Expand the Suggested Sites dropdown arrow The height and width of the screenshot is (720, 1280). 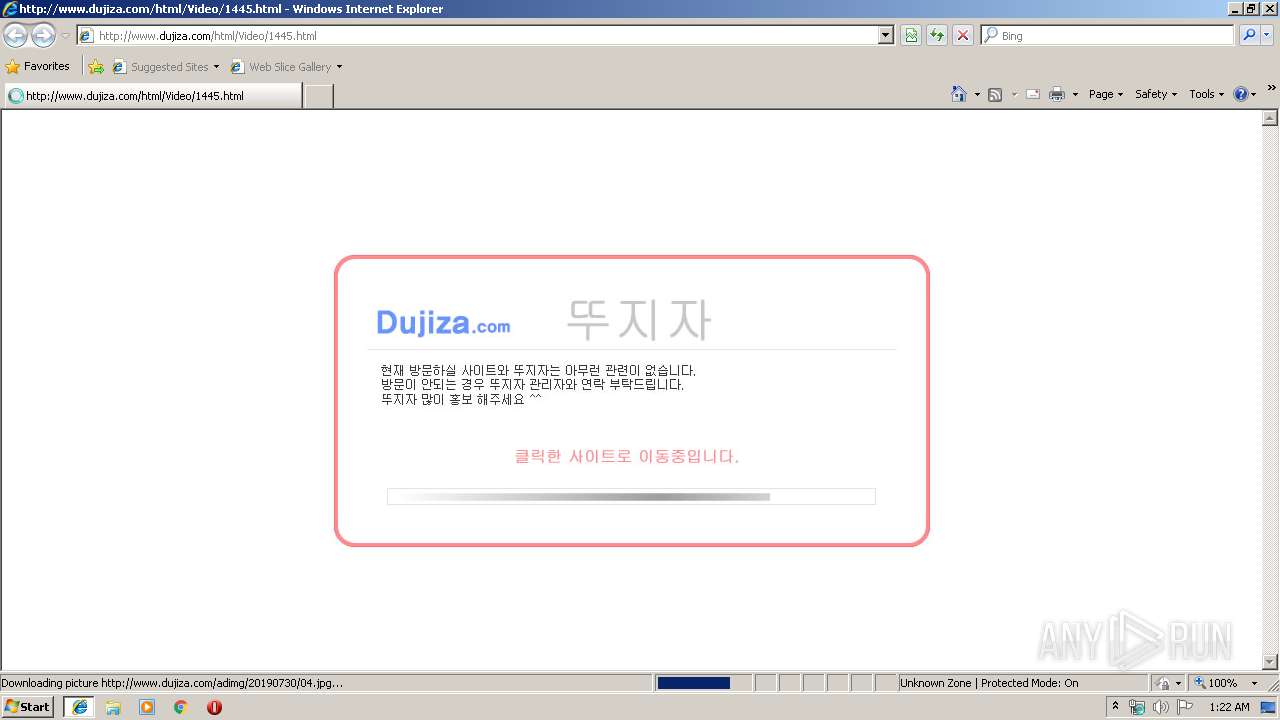coord(216,67)
